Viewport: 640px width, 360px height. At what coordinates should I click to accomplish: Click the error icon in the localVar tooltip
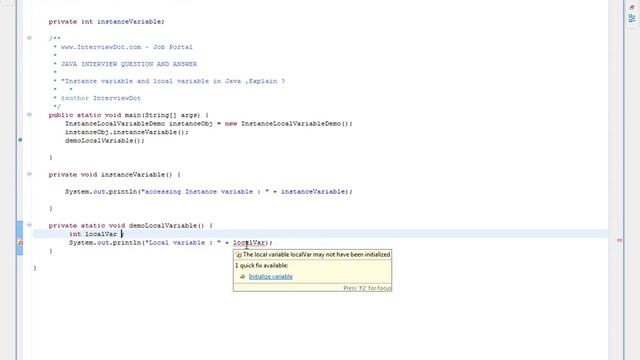pyautogui.click(x=239, y=255)
